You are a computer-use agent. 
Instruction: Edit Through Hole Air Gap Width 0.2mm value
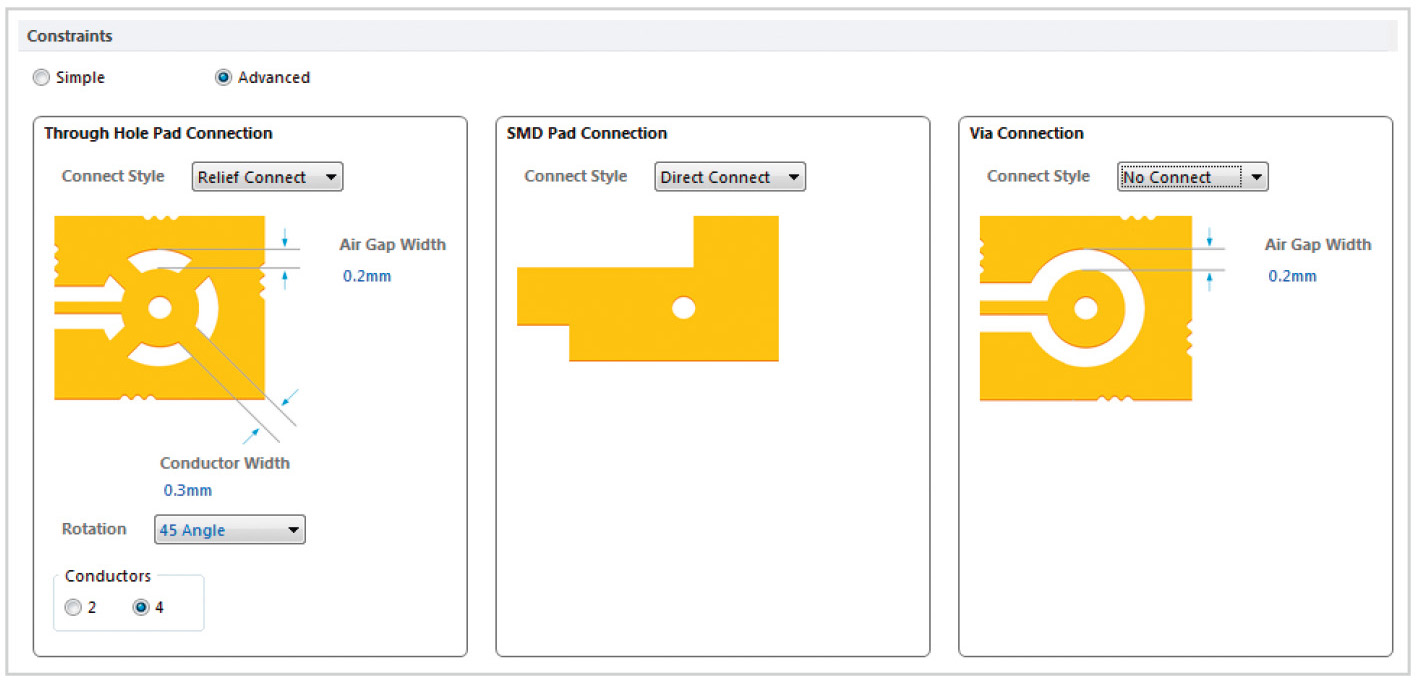[367, 276]
